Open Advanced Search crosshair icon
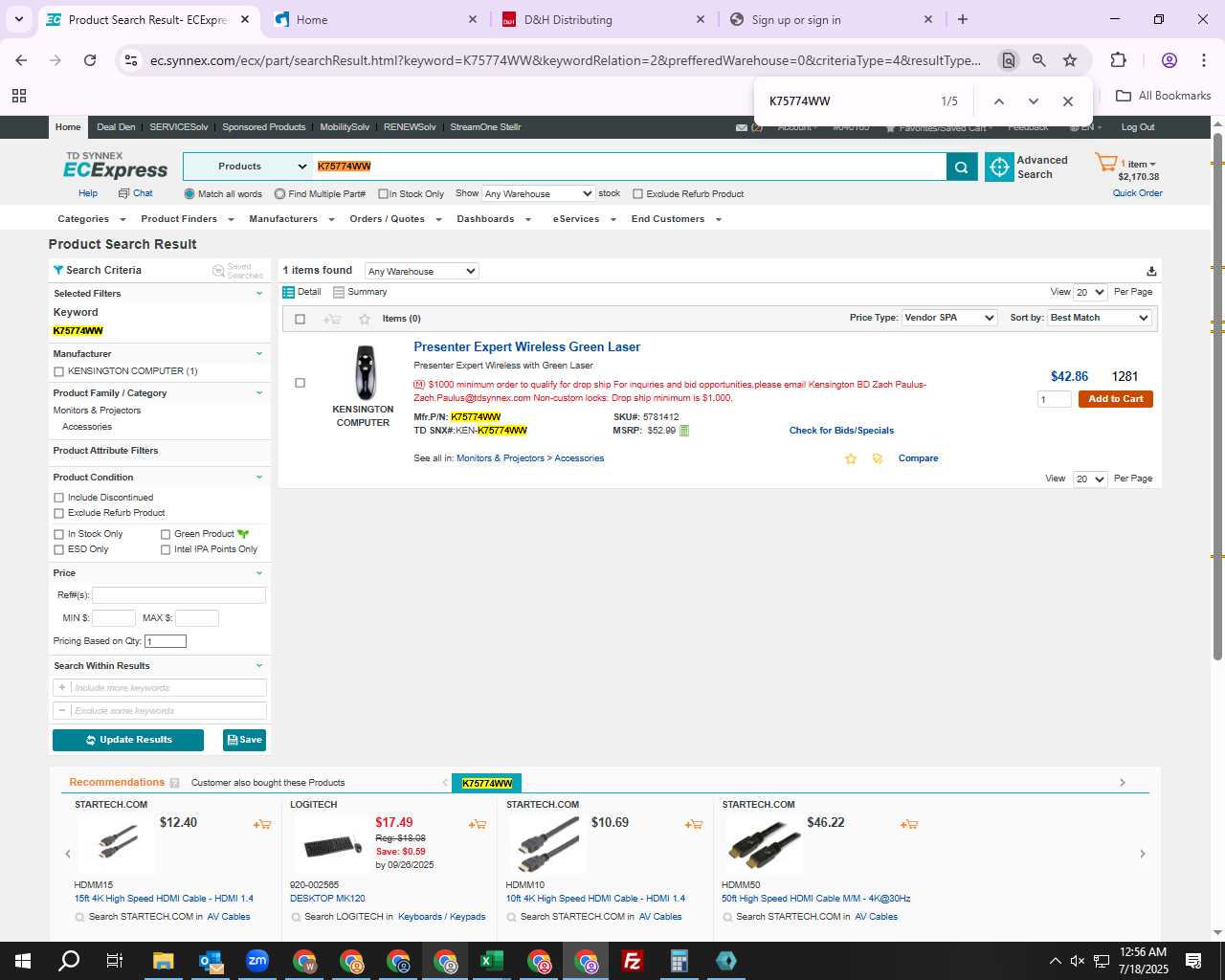Viewport: 1225px width, 980px height. (x=999, y=167)
